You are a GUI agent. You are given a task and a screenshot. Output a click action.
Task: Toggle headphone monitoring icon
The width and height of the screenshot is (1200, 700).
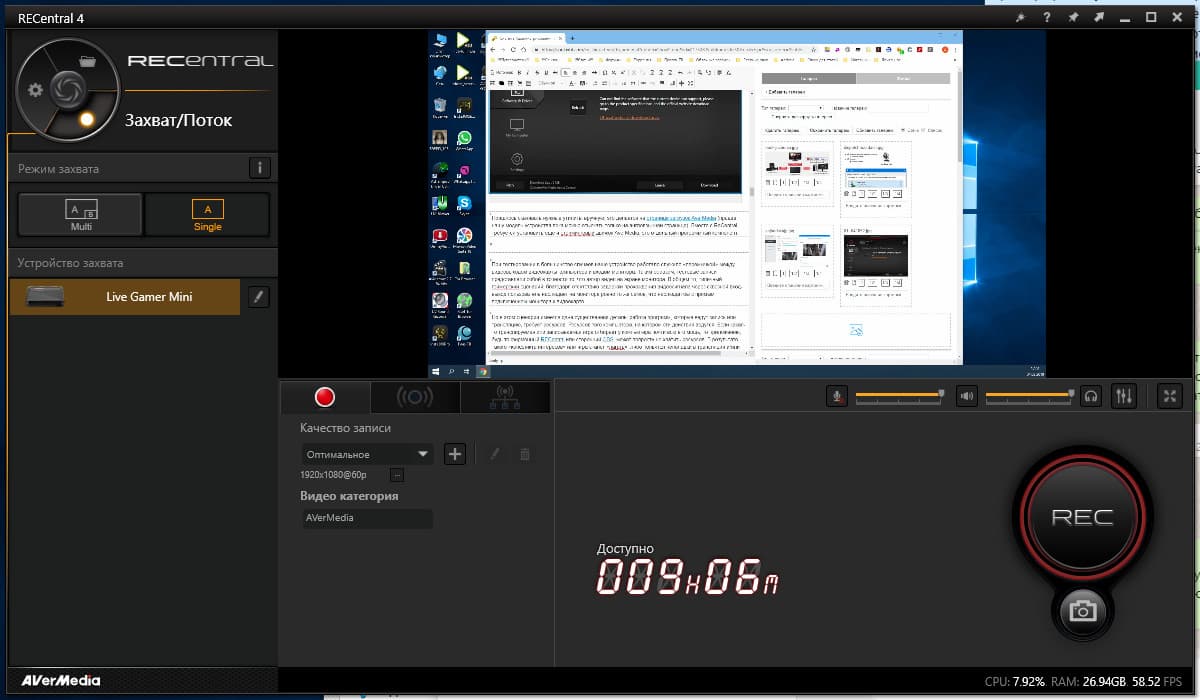(x=1091, y=396)
